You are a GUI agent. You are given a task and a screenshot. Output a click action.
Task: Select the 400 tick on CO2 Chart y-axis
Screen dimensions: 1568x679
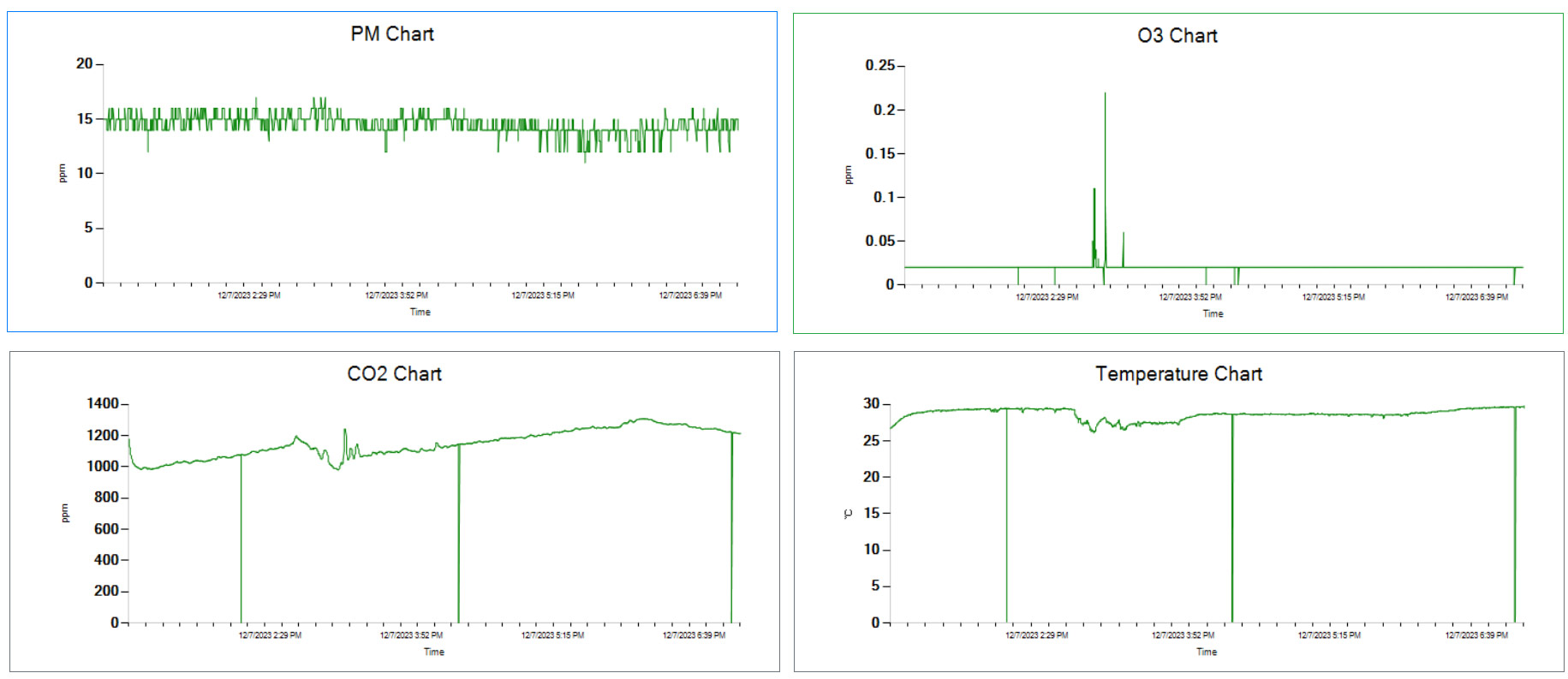click(x=107, y=559)
